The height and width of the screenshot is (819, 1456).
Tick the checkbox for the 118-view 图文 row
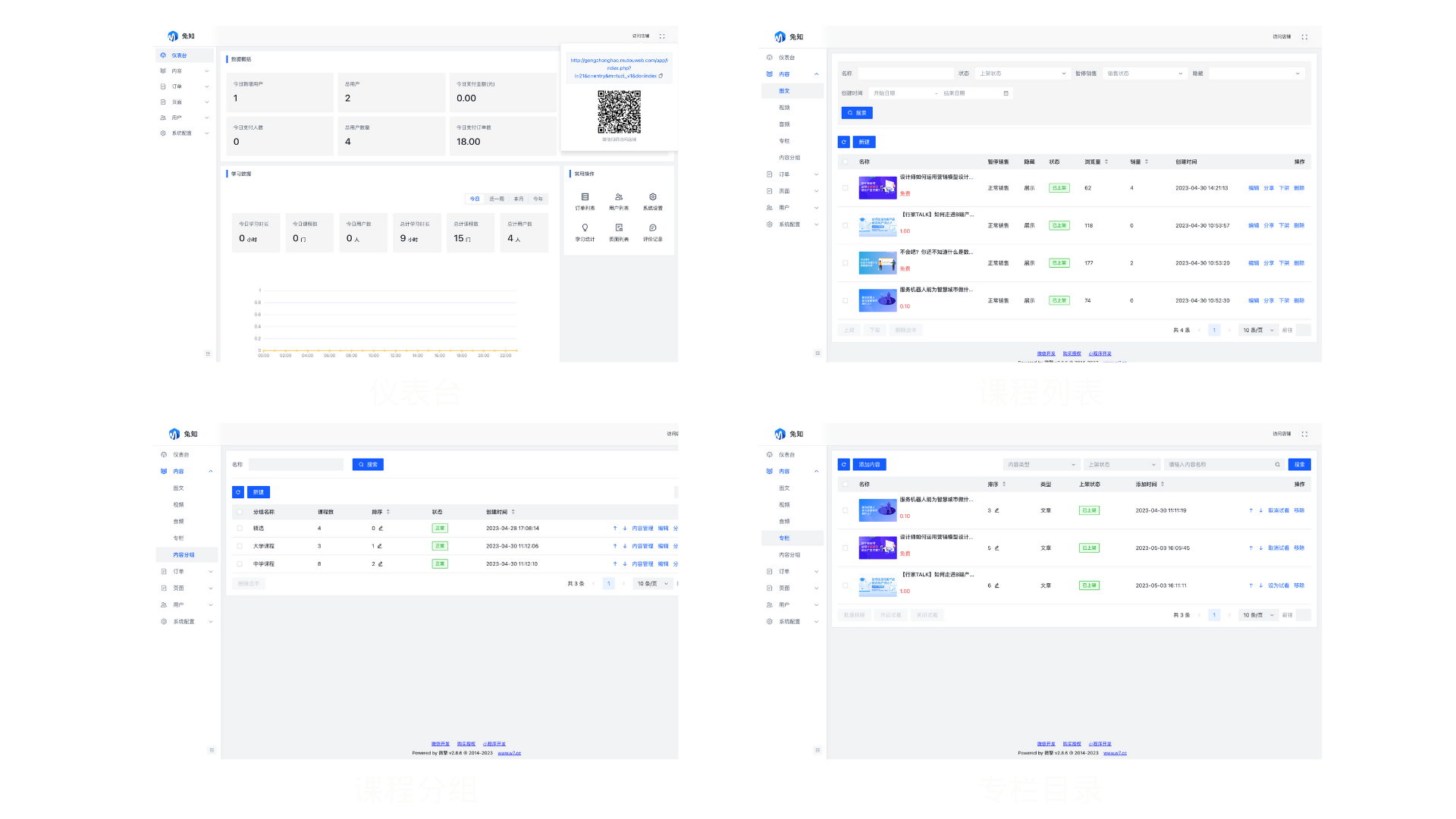coord(846,225)
